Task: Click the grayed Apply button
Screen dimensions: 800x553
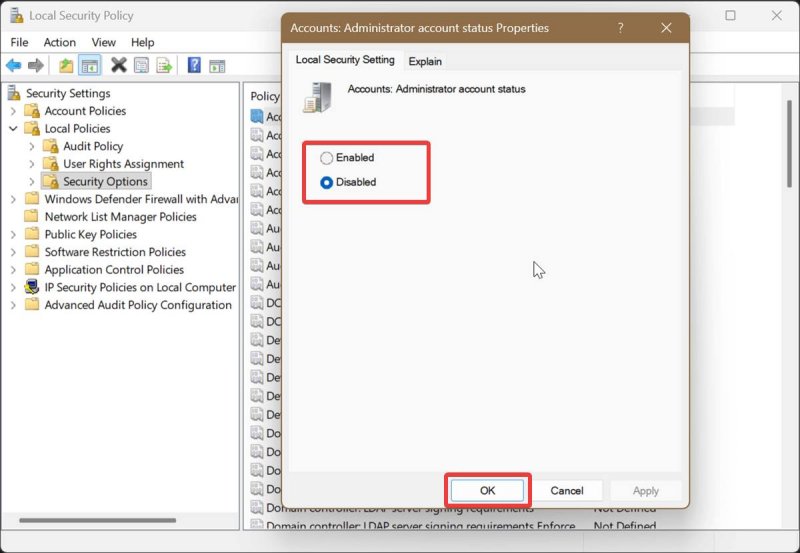Action: pos(645,490)
